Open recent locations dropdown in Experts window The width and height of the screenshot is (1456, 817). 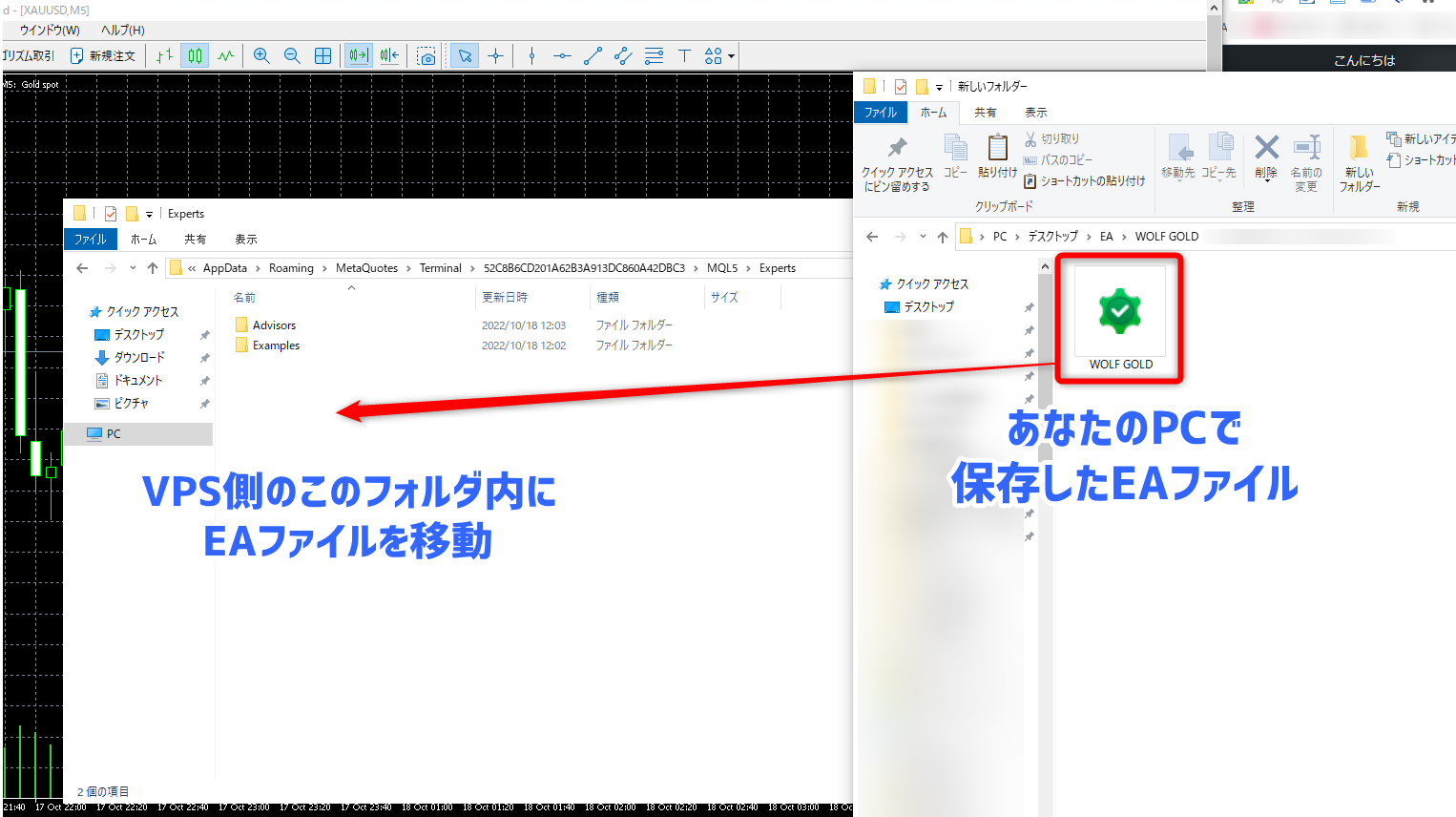(x=133, y=268)
